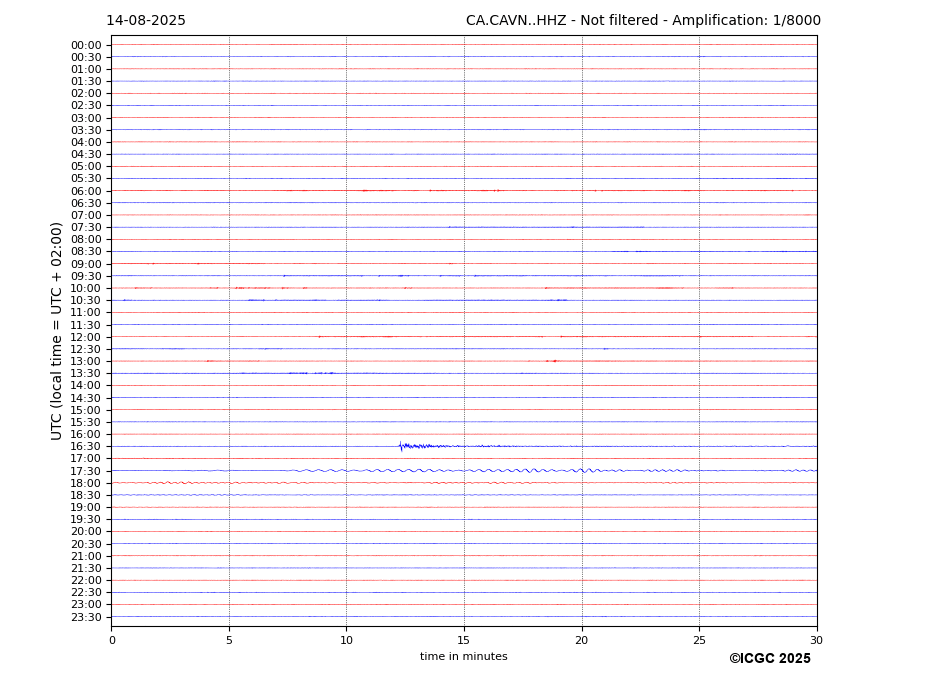This screenshot has height=696, width=927.
Task: Click the 10:00 time row label
Action: point(86,289)
